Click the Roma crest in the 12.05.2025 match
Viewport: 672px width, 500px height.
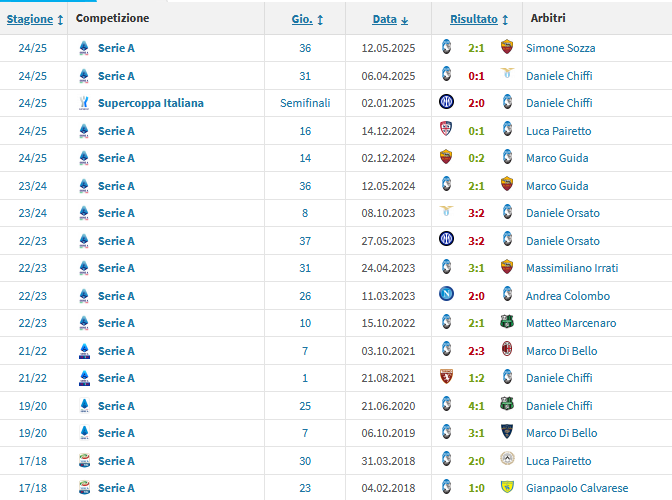click(x=506, y=47)
